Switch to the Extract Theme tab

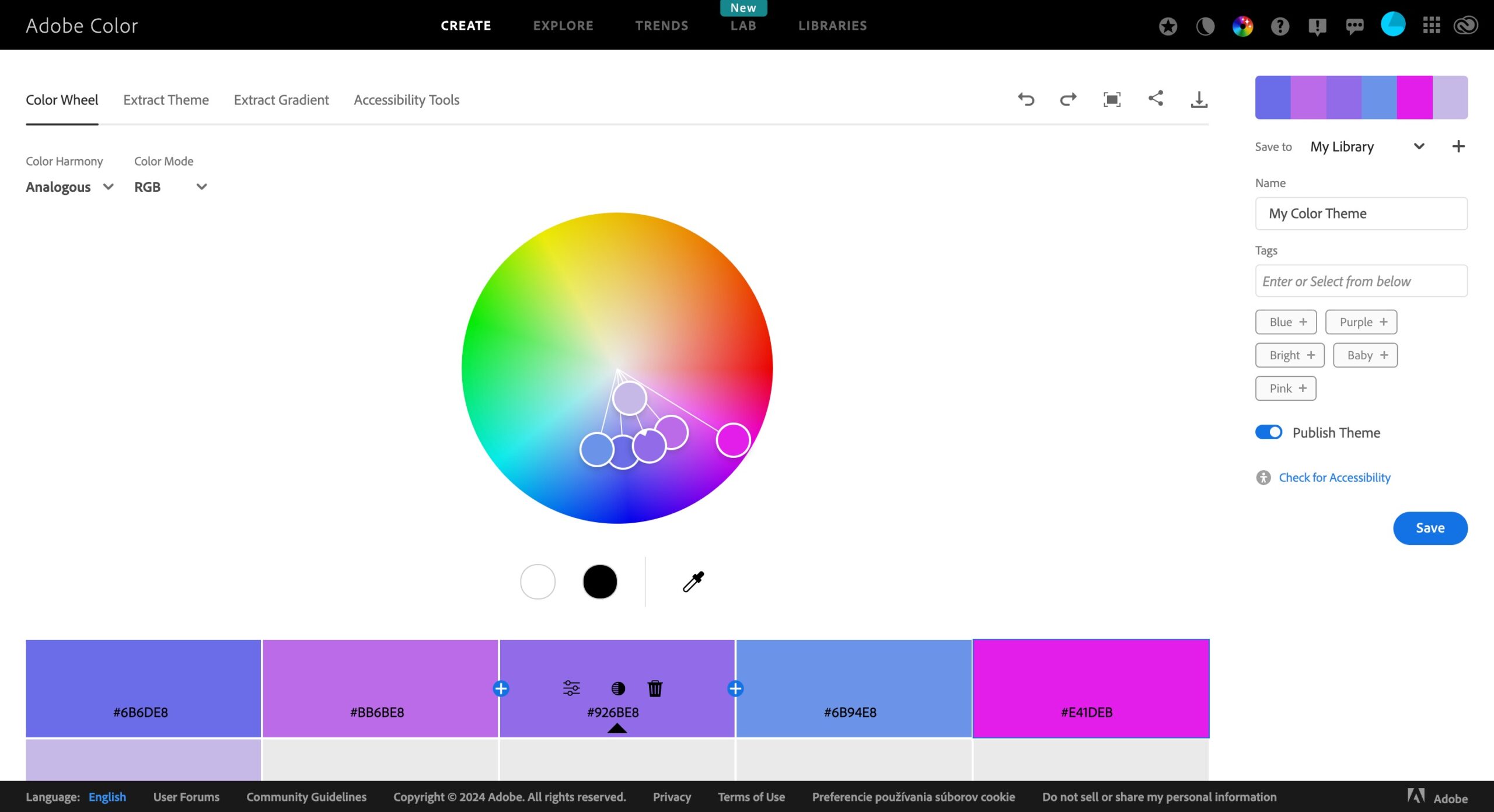click(166, 99)
